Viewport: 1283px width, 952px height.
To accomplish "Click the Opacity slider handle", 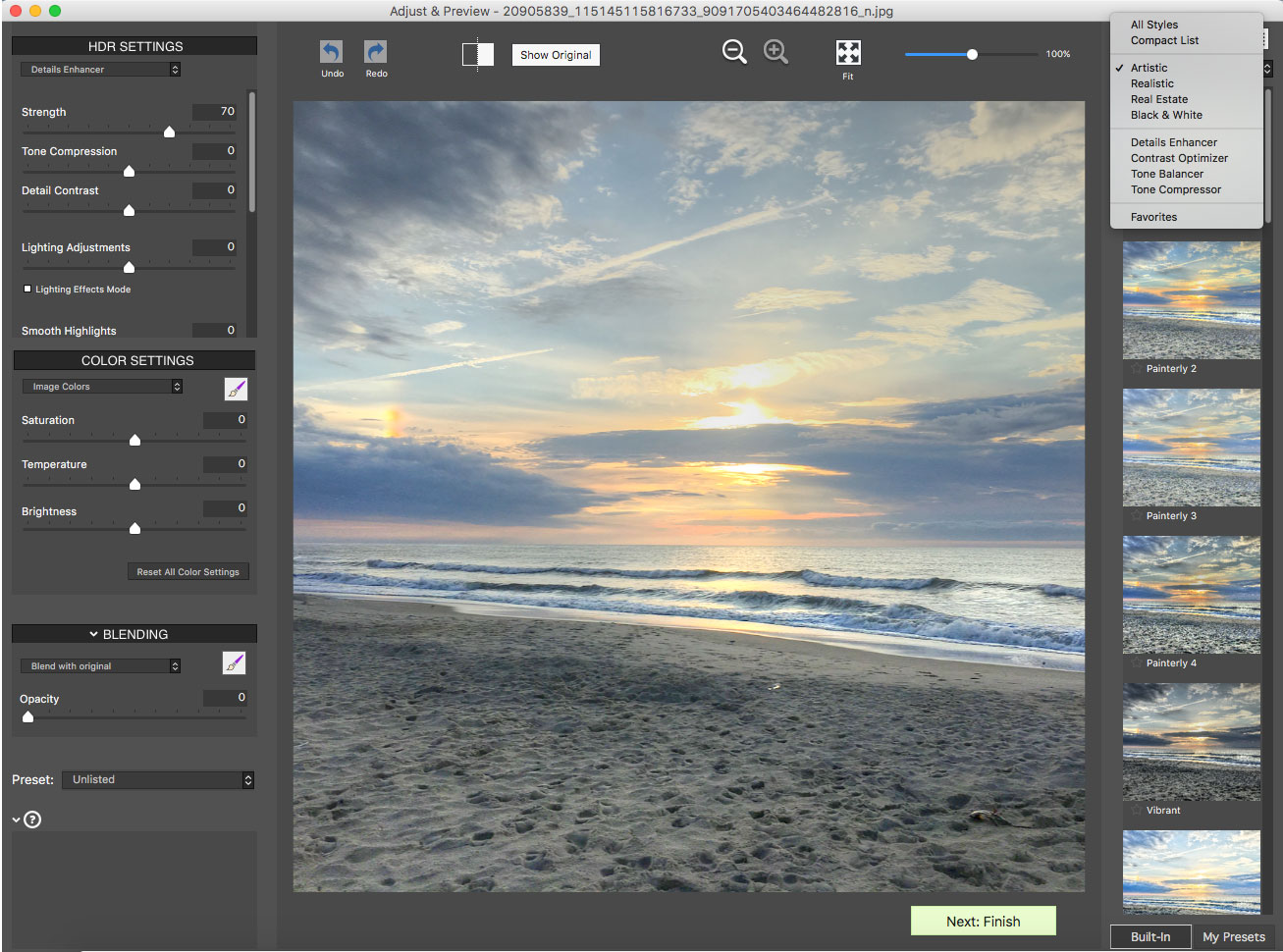I will coord(27,716).
